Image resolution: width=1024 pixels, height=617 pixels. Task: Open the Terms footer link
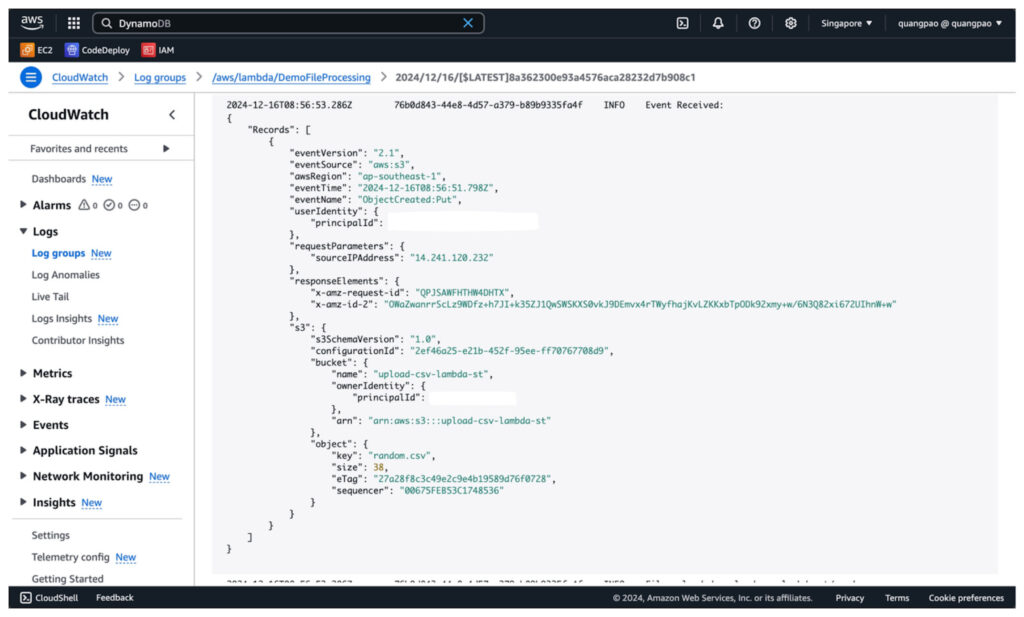(x=897, y=597)
